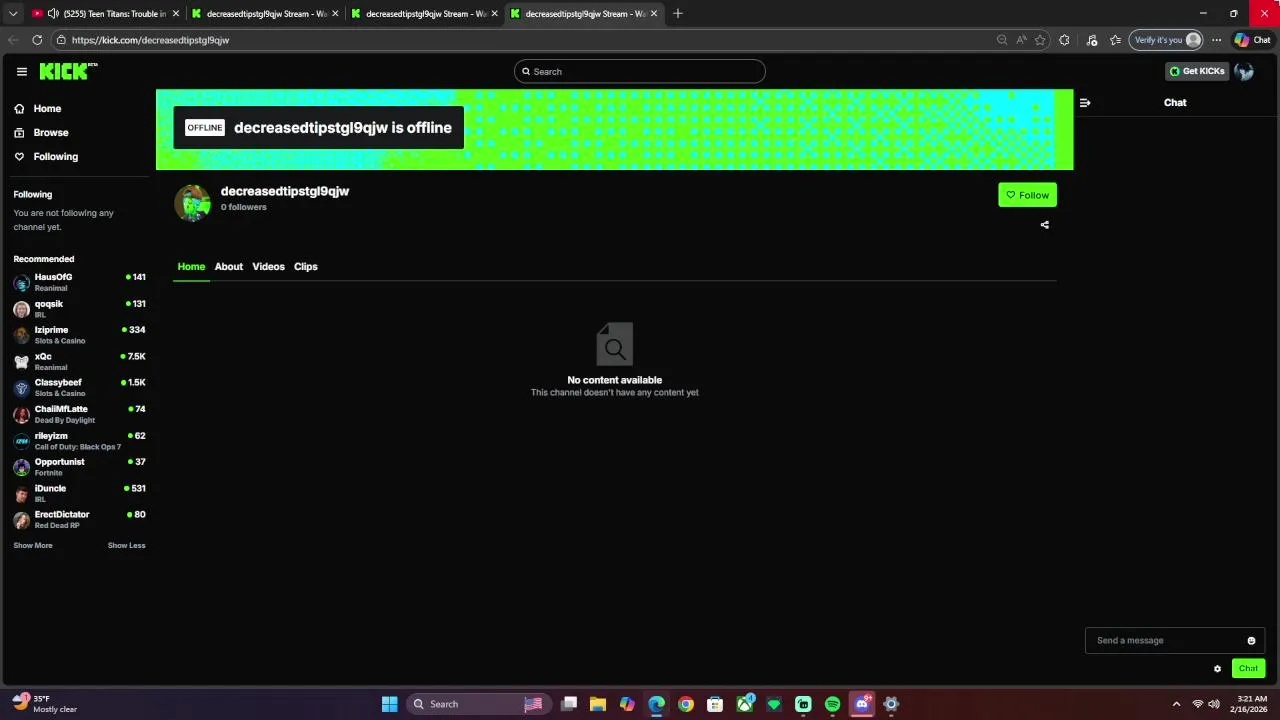Image resolution: width=1280 pixels, height=720 pixels.
Task: Open a new browser tab
Action: (678, 14)
